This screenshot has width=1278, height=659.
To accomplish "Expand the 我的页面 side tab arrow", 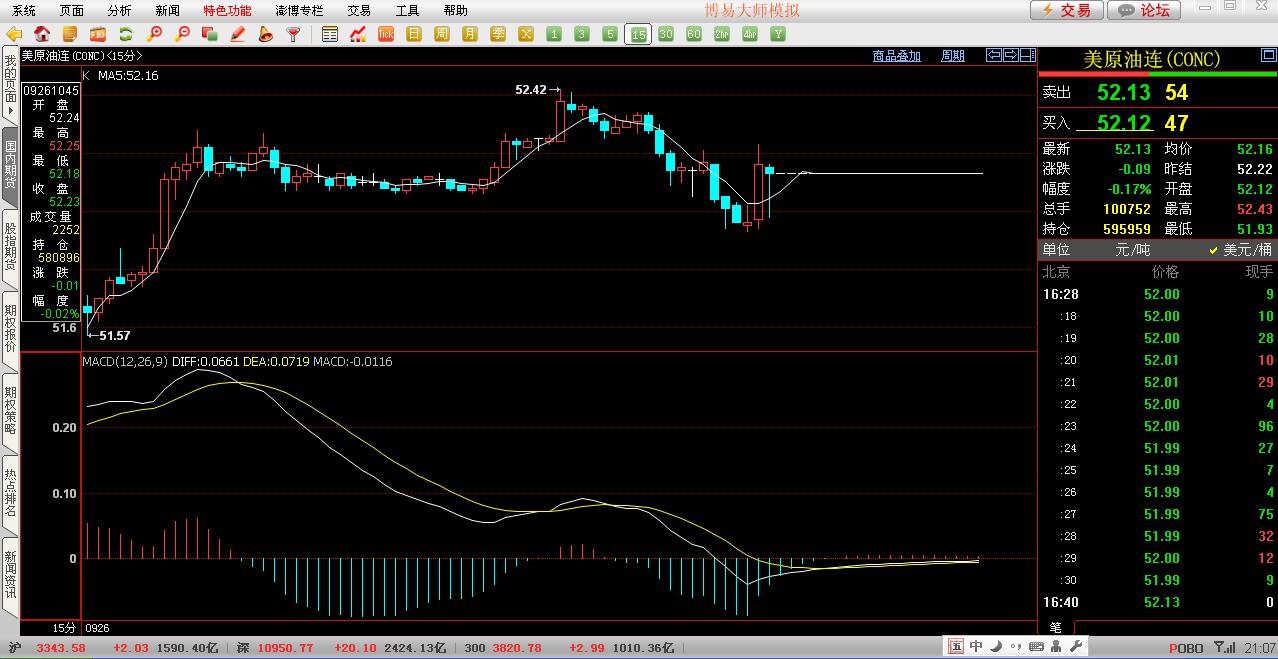I will [x=10, y=110].
